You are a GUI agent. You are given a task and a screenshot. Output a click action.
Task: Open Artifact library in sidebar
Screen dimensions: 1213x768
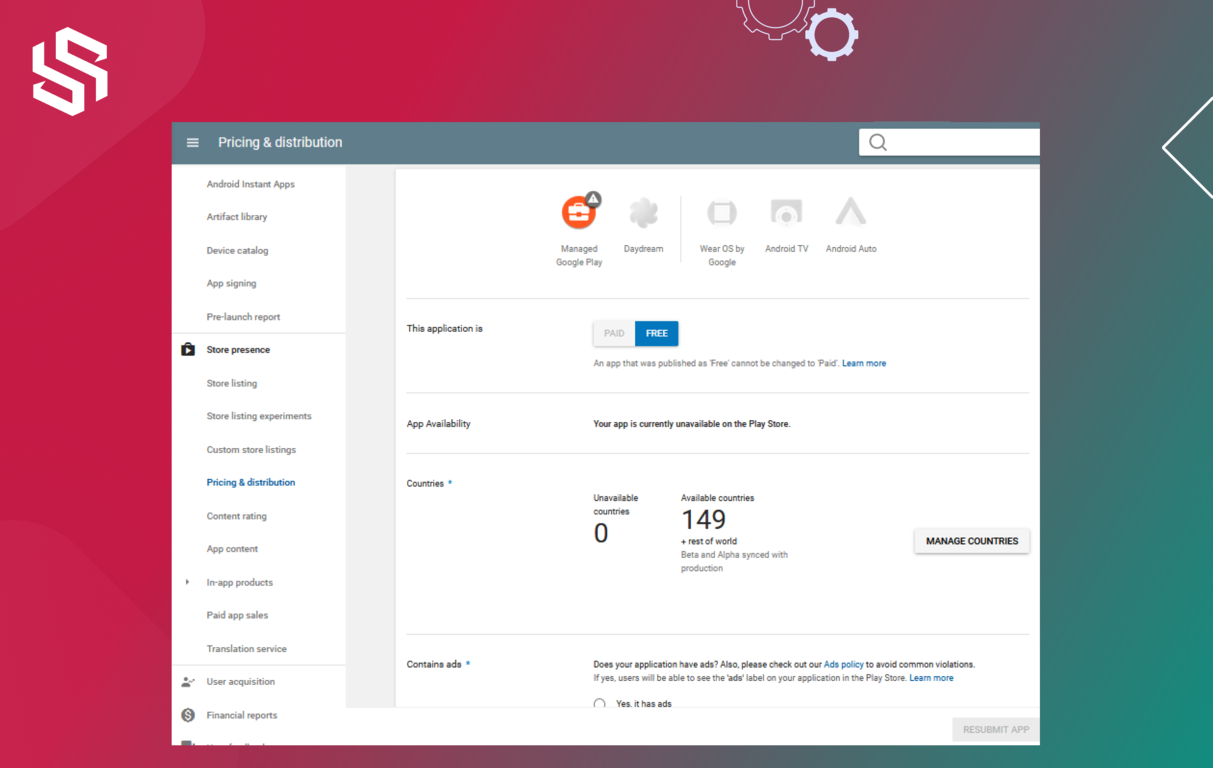(x=237, y=217)
